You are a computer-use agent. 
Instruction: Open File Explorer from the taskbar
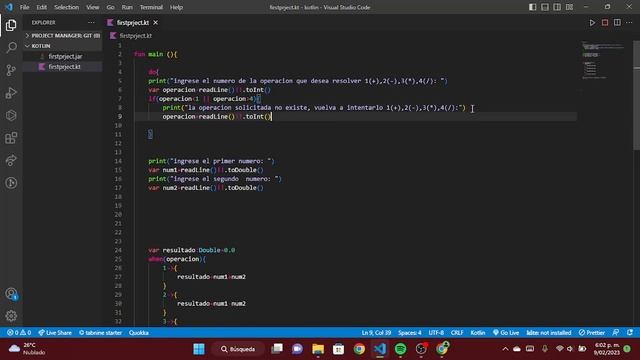click(x=318, y=349)
